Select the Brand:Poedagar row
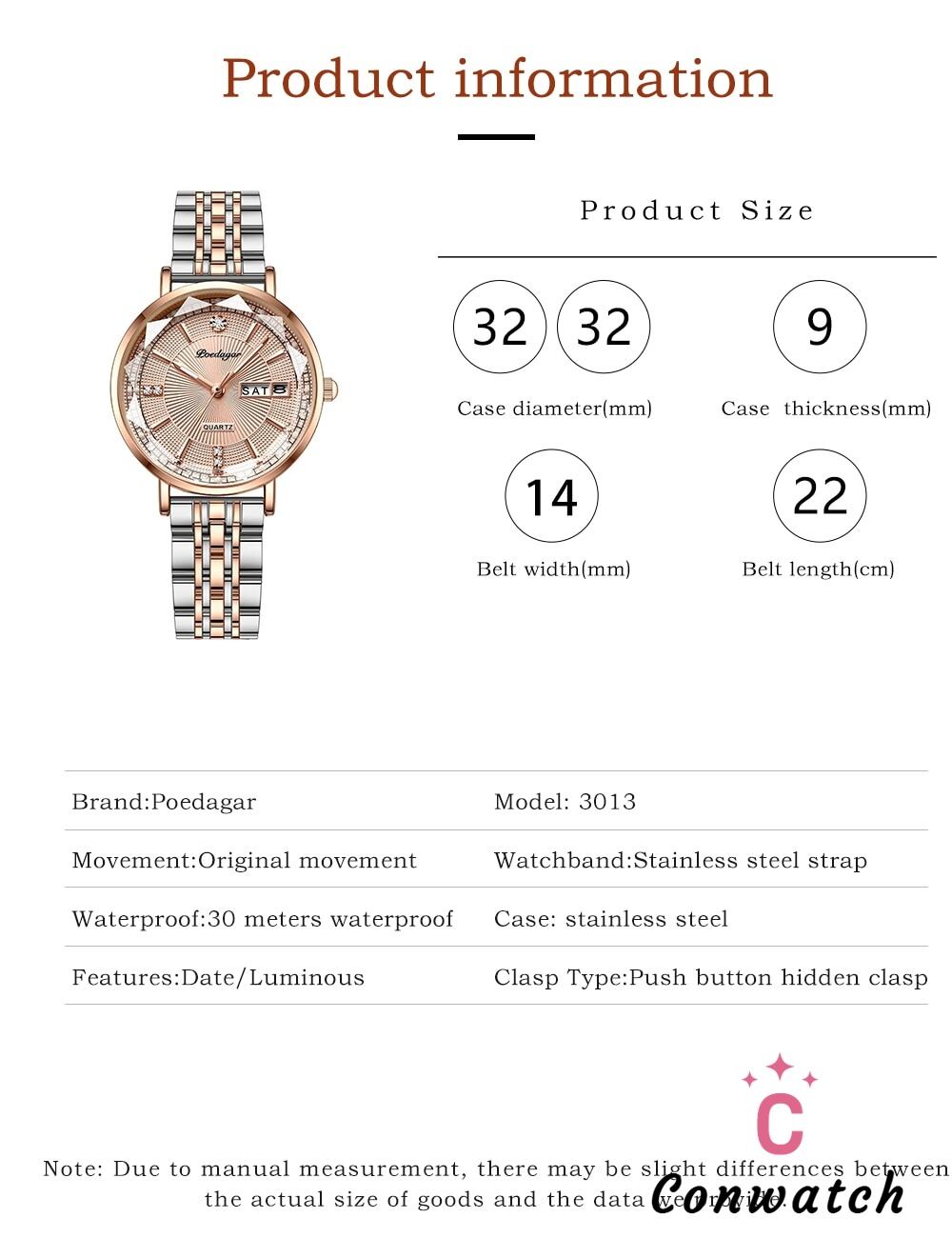This screenshot has height=1238, width=952. [164, 802]
